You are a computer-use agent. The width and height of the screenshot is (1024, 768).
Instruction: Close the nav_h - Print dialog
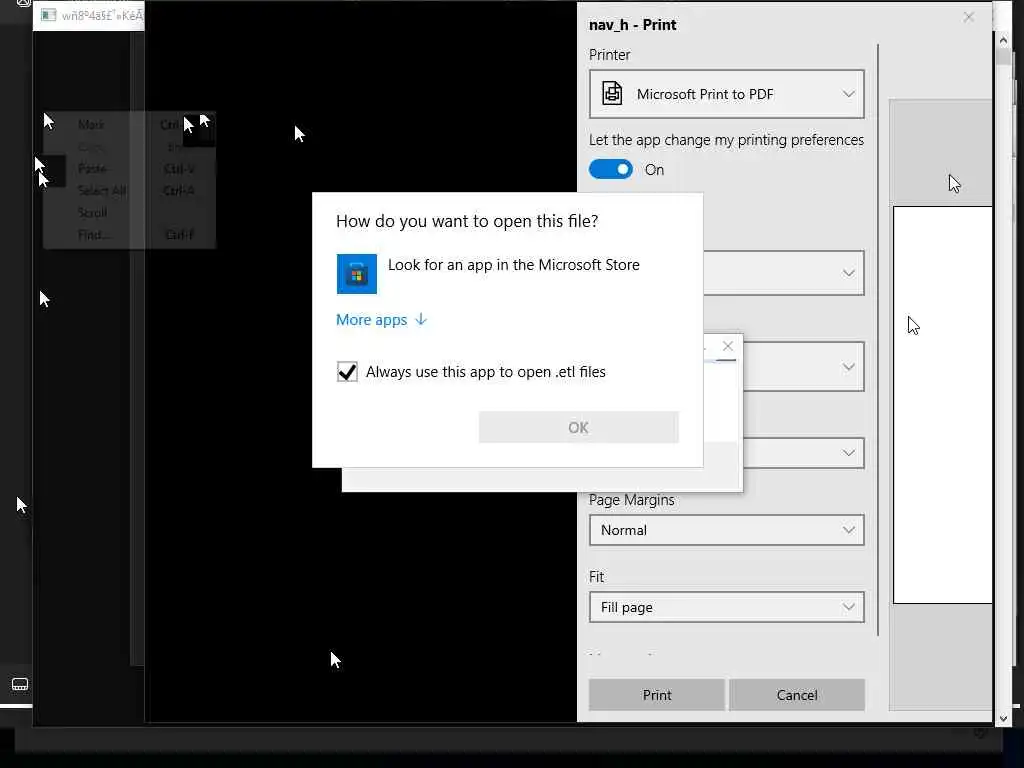coord(968,18)
